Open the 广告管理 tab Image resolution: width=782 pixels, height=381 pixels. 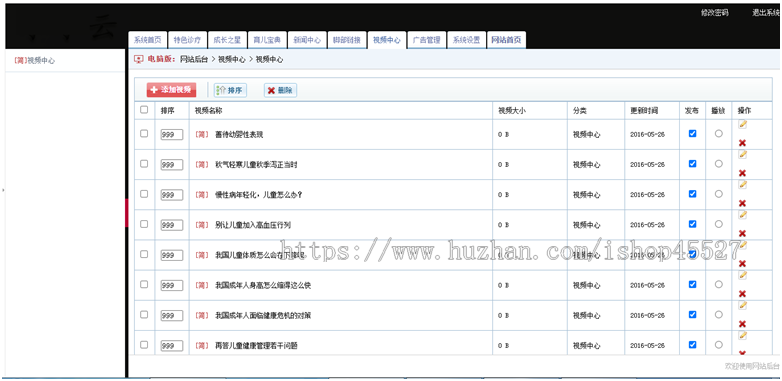[x=426, y=40]
